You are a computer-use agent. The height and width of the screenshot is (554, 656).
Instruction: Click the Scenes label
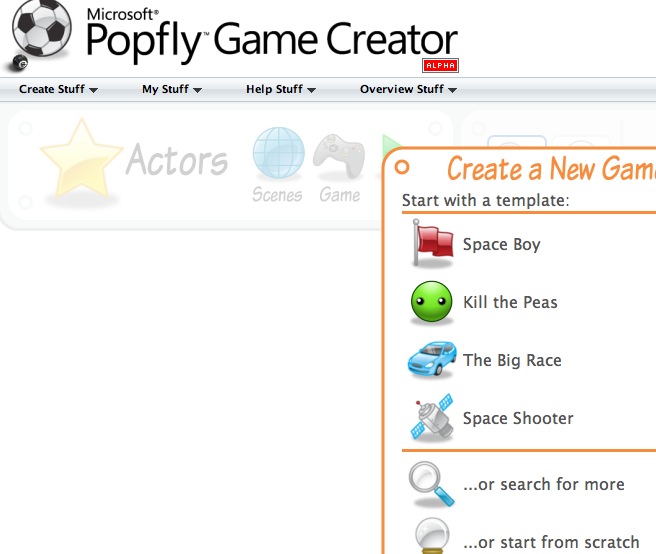pyautogui.click(x=277, y=195)
